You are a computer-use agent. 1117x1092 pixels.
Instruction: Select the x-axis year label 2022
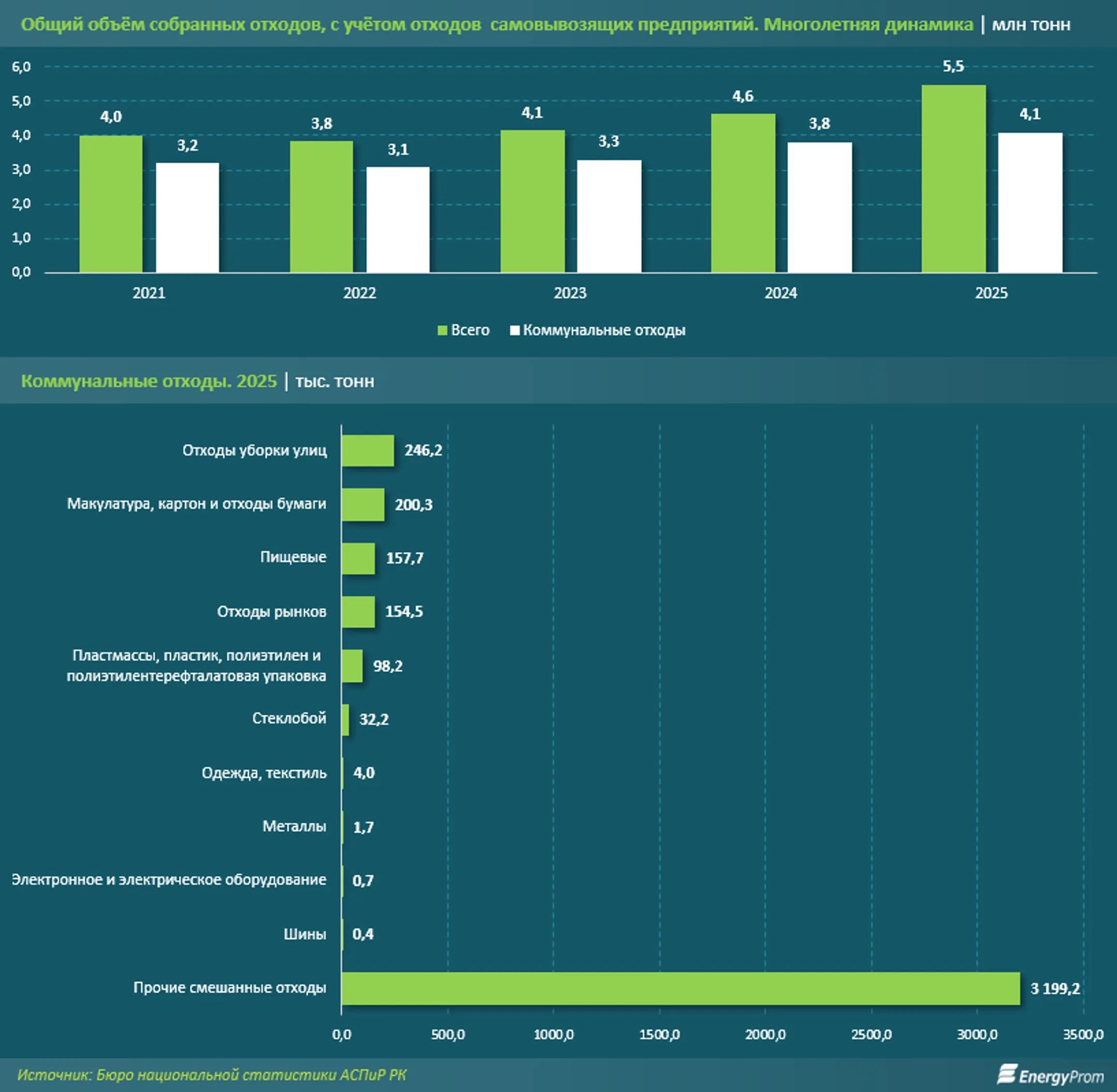click(360, 293)
